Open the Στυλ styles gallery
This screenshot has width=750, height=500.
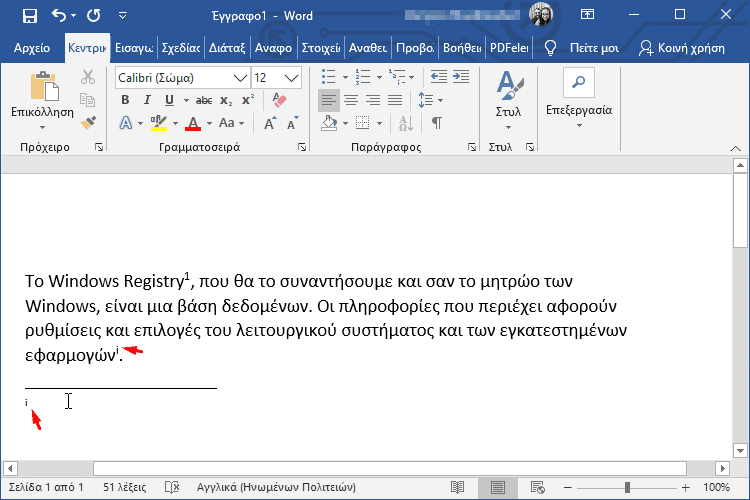[508, 100]
